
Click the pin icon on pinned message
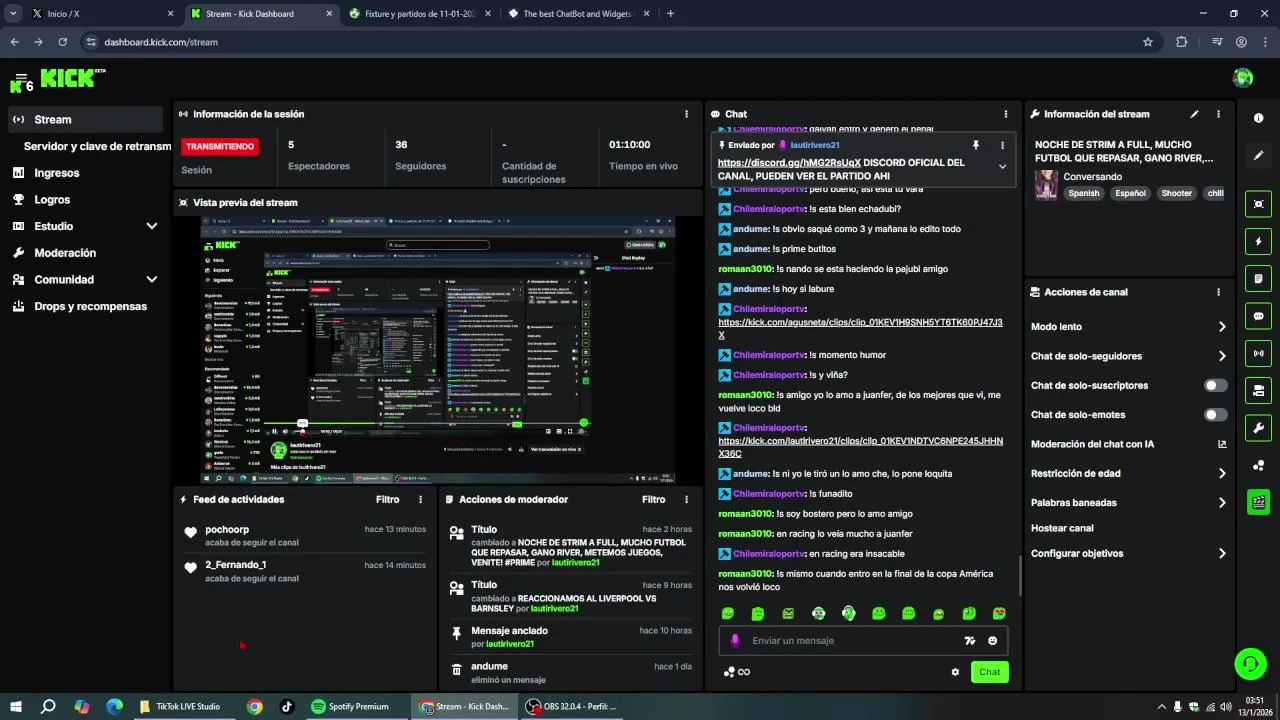click(x=976, y=145)
